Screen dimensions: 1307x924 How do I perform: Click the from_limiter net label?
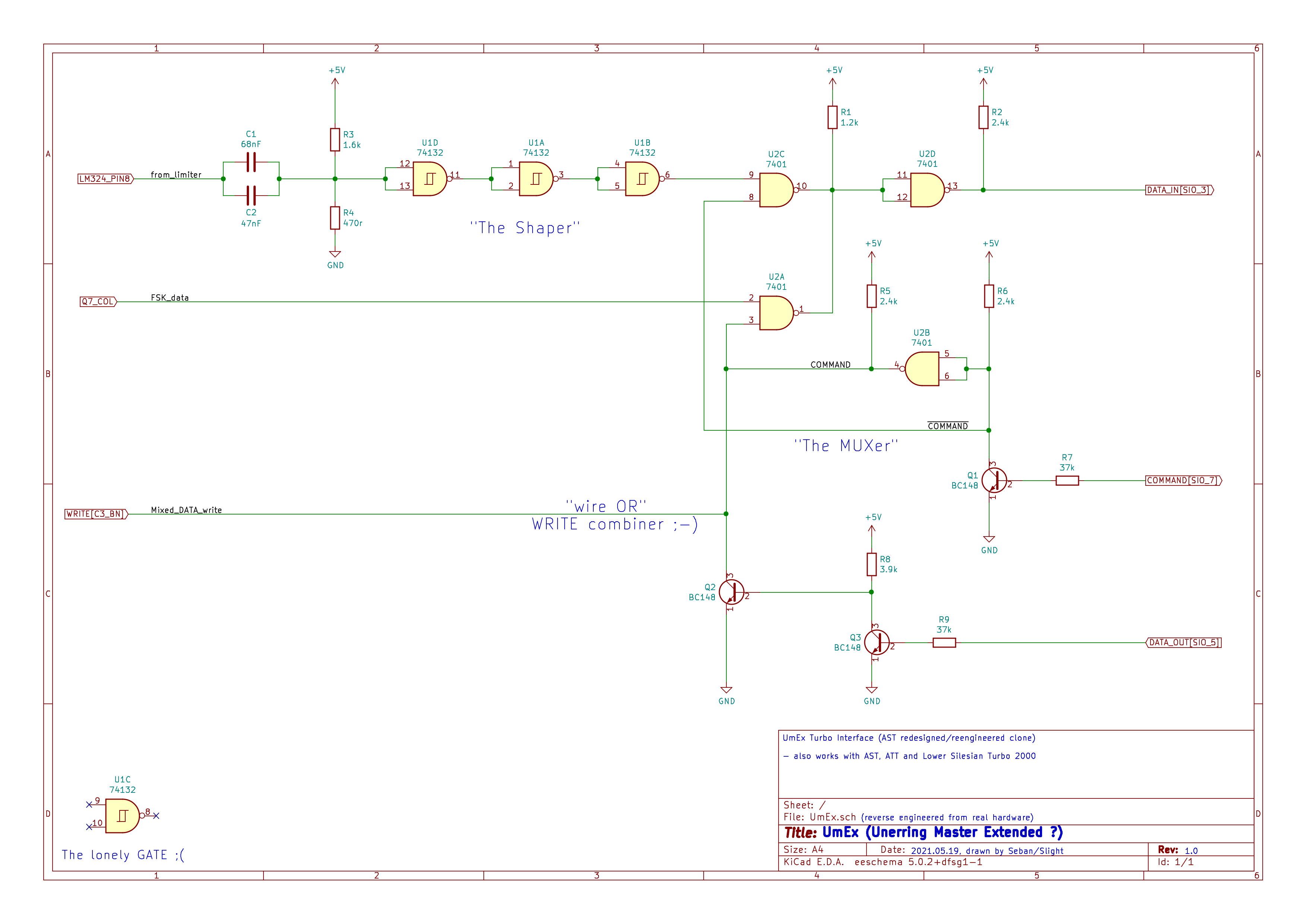pyautogui.click(x=176, y=175)
